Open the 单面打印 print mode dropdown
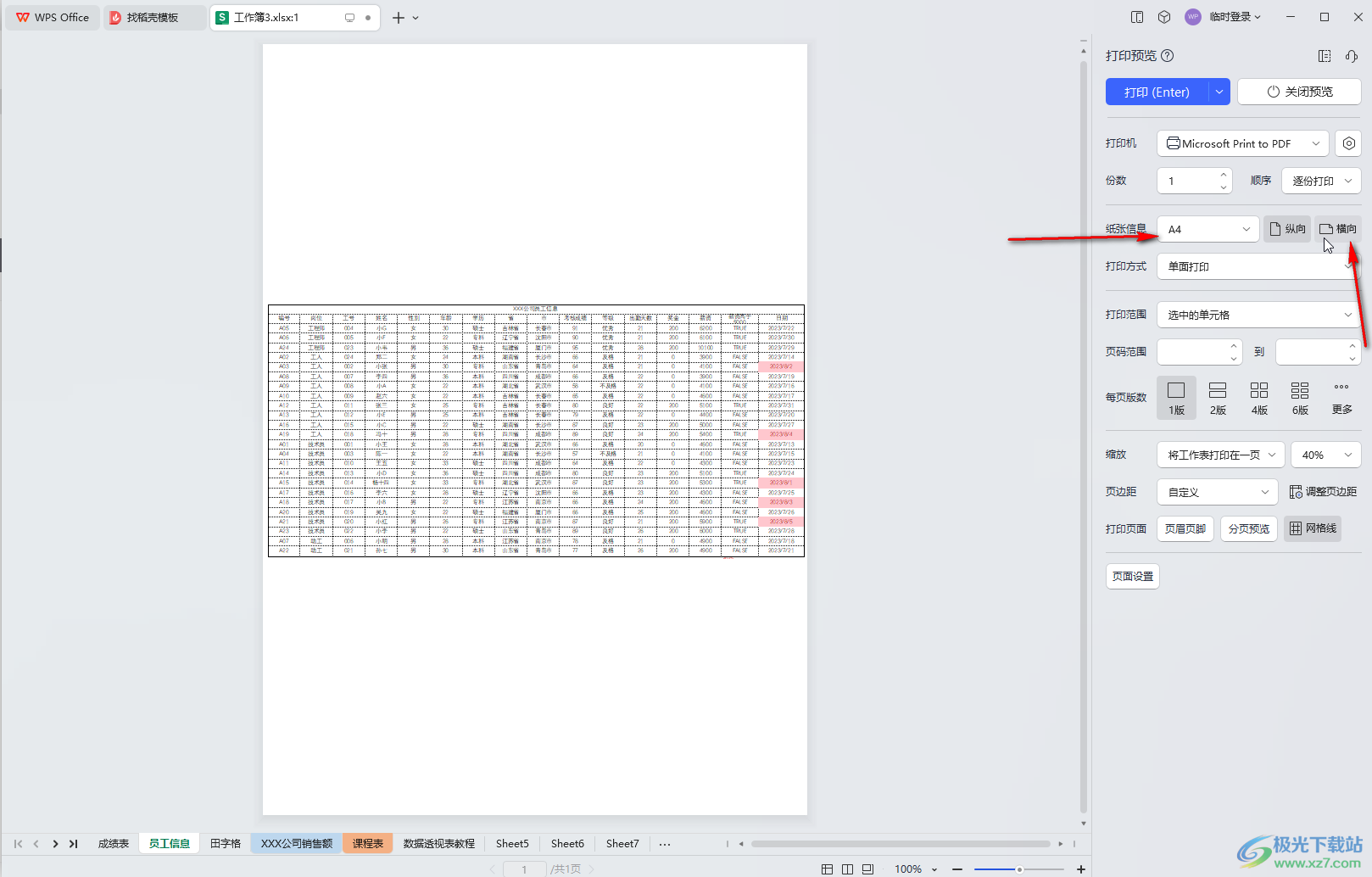 tap(1259, 266)
